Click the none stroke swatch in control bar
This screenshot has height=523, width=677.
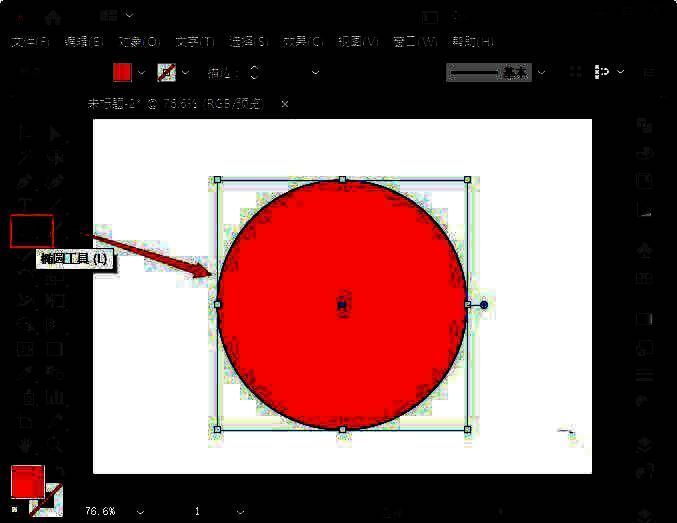tap(166, 72)
